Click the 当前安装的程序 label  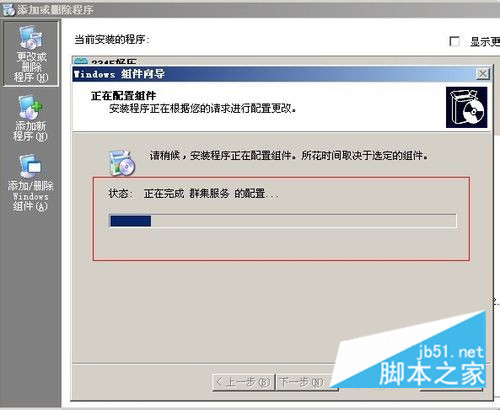[x=112, y=40]
